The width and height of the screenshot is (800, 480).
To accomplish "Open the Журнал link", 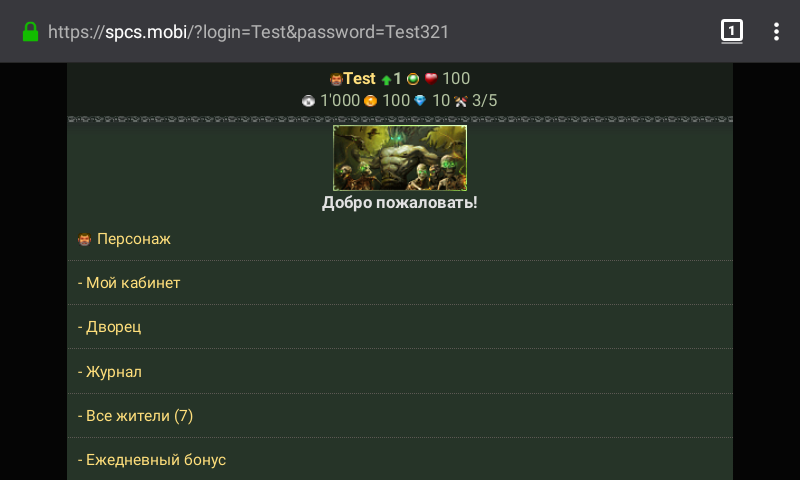I will 114,372.
